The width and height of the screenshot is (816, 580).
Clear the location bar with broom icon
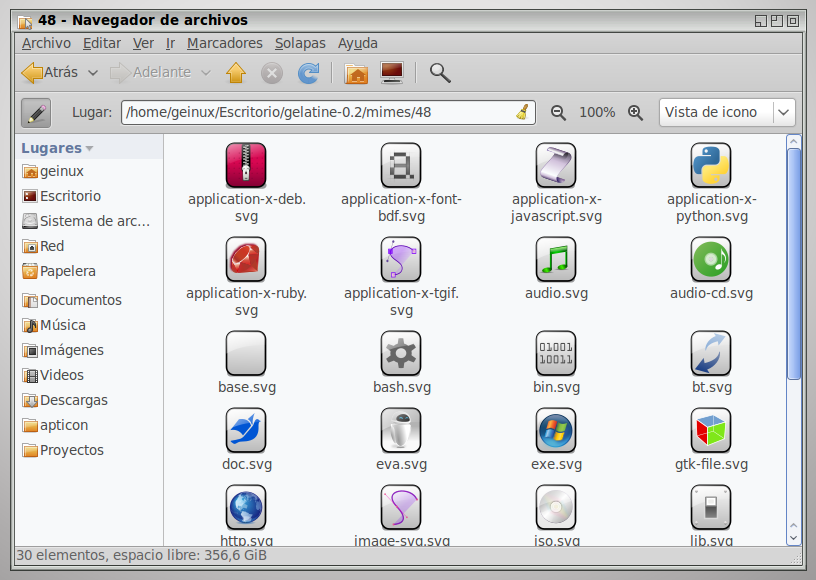pyautogui.click(x=522, y=112)
